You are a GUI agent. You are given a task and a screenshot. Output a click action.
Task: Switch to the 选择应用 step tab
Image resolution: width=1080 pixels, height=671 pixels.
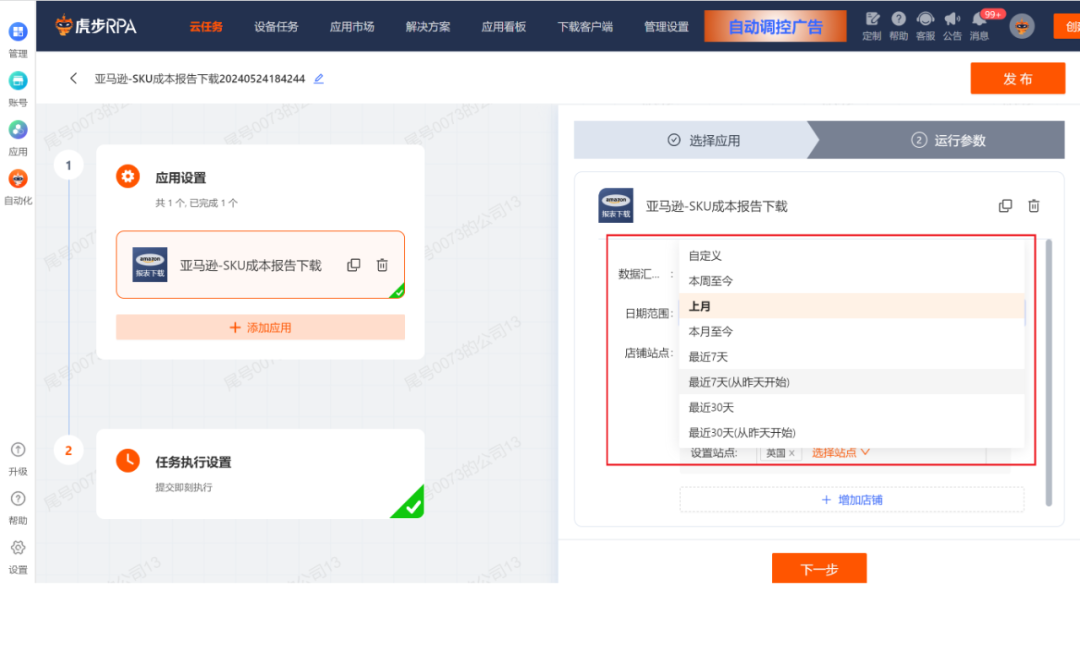pyautogui.click(x=696, y=140)
